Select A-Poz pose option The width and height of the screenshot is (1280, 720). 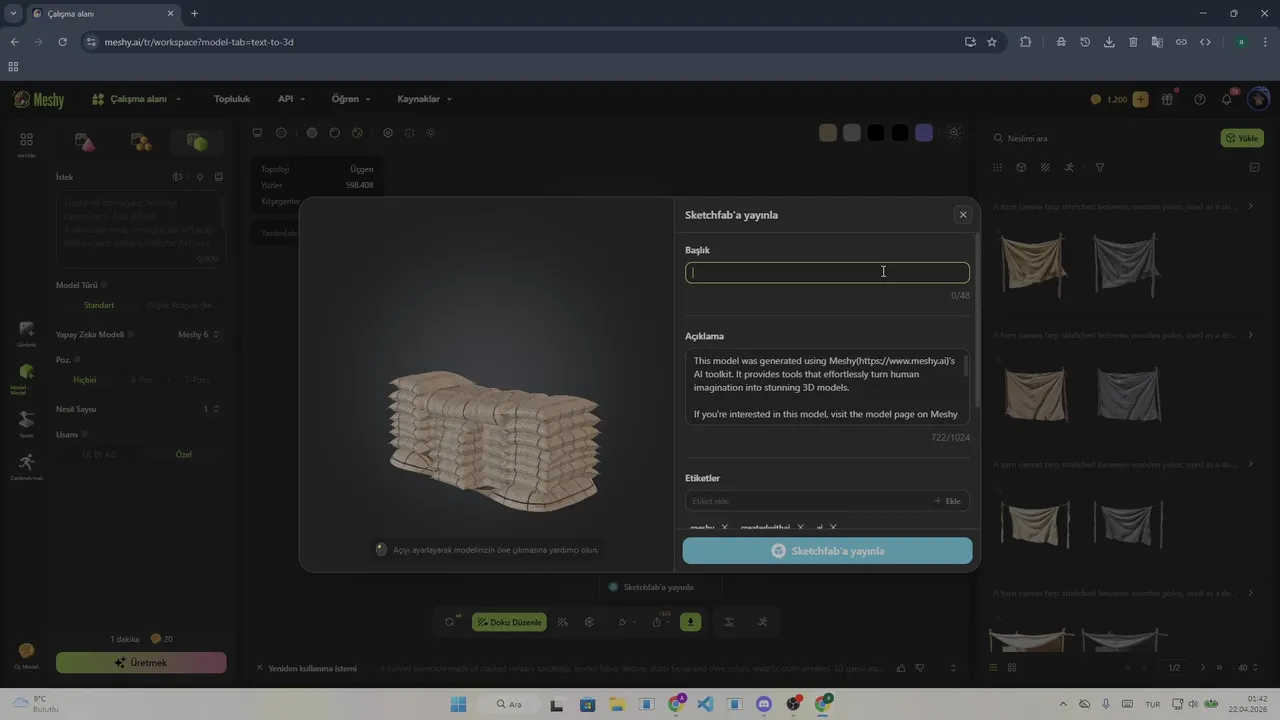tap(141, 380)
